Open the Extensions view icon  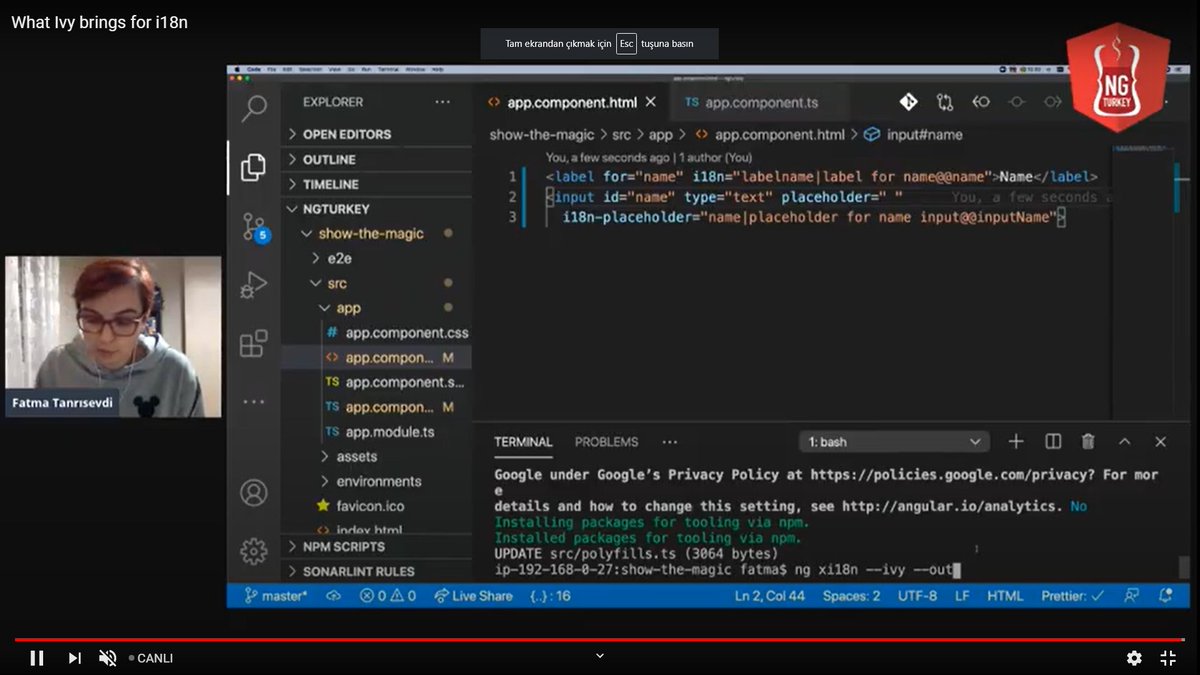[254, 344]
